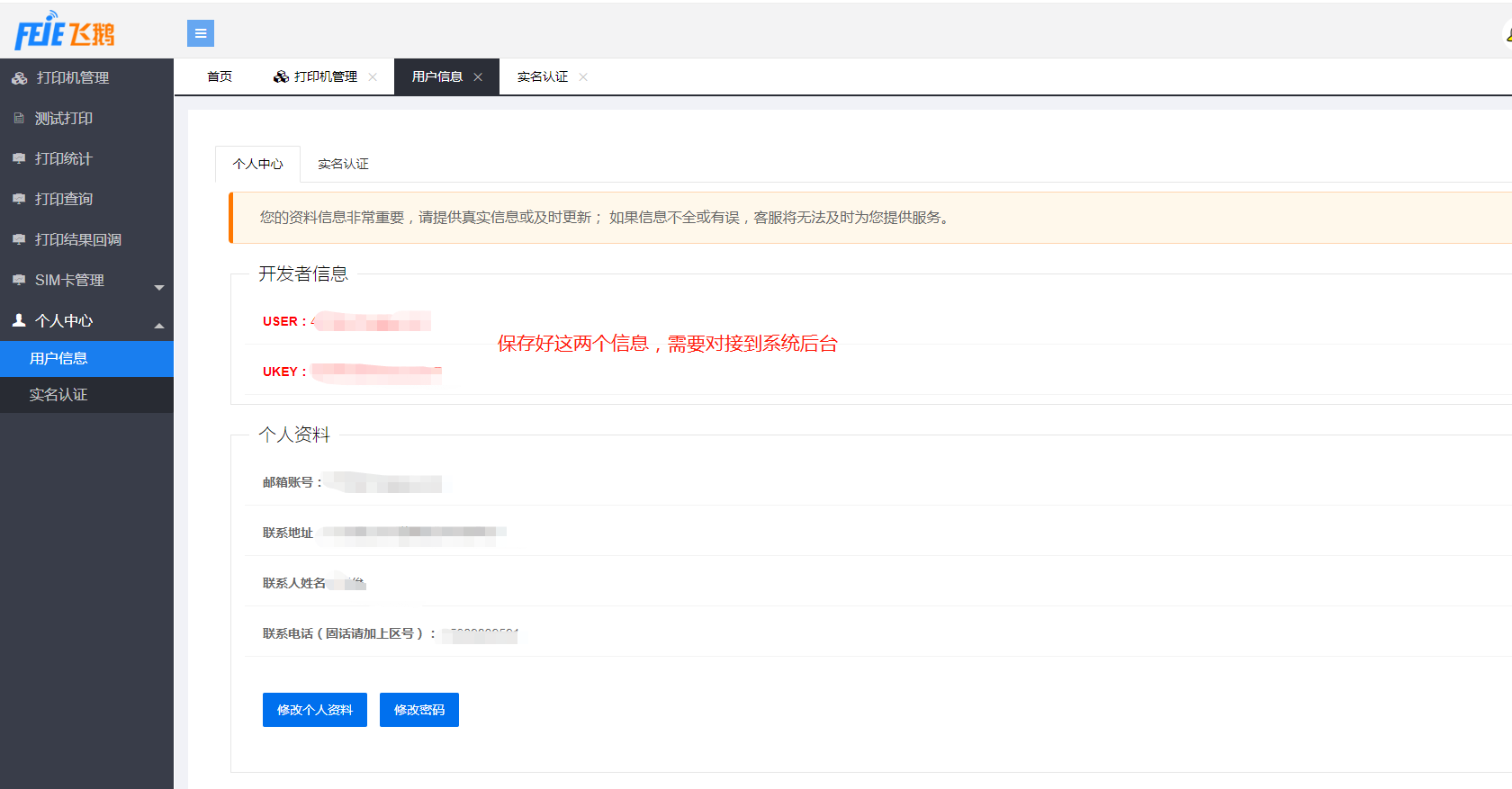Viewport: 1512px width, 789px height.
Task: Select 用户信息 in sidebar submenu
Action: [58, 359]
